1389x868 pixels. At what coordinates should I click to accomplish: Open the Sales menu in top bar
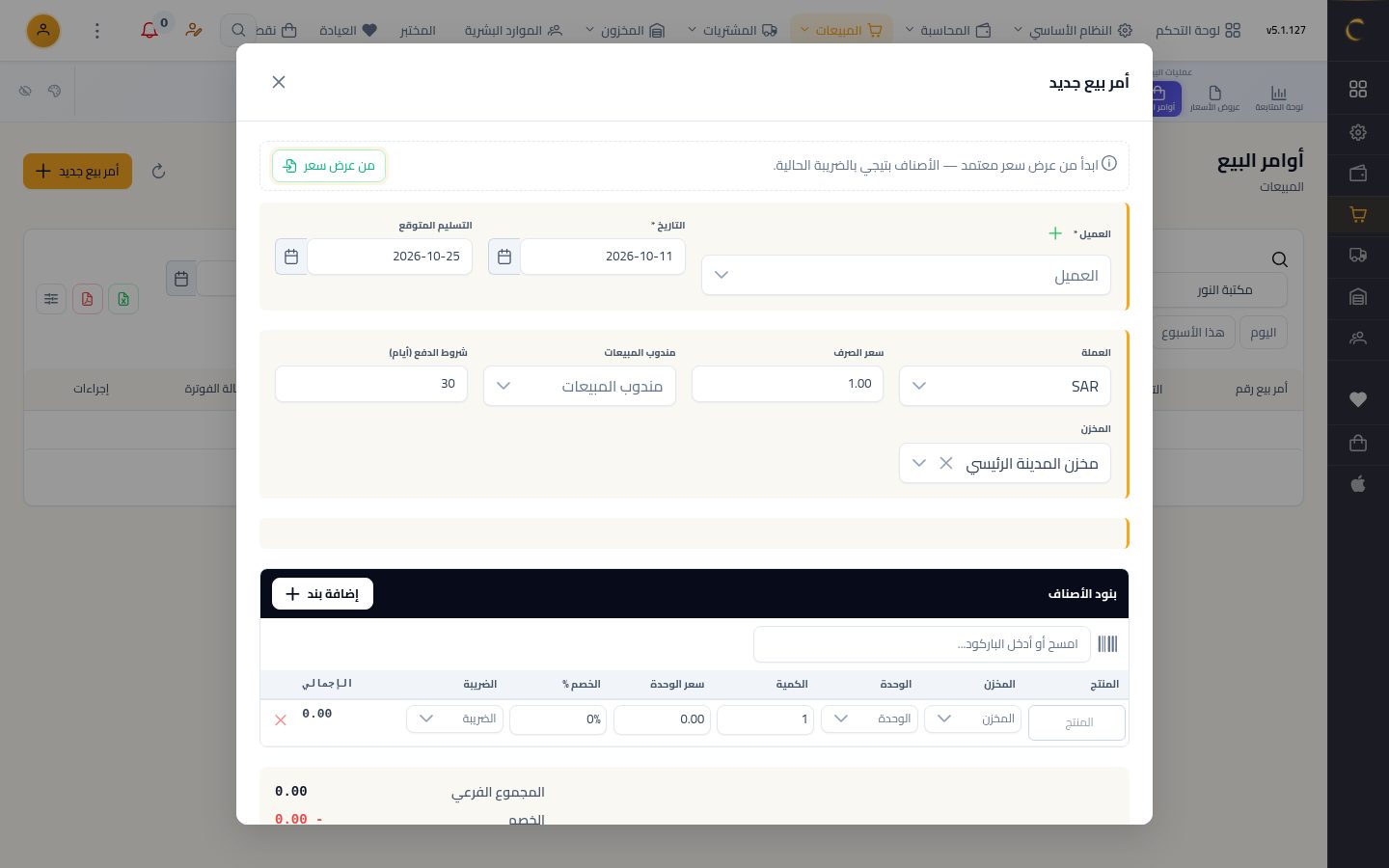click(841, 31)
